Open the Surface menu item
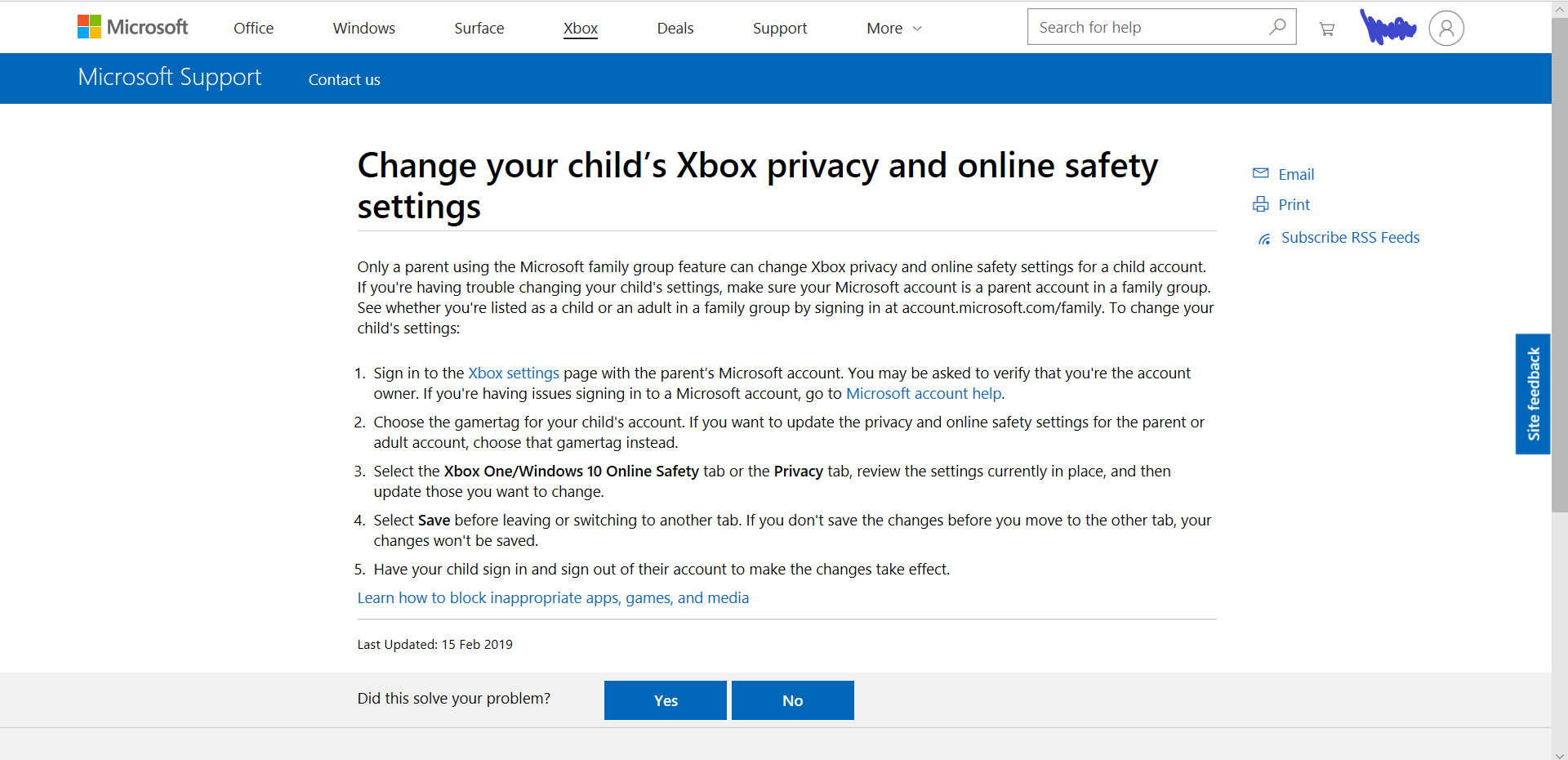 pyautogui.click(x=479, y=28)
